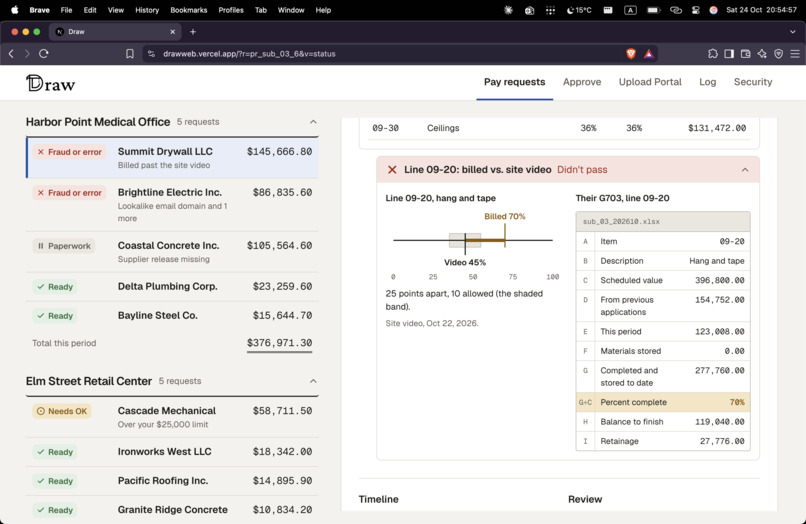Viewport: 806px width, 524px height.
Task: Click the address bar URL
Action: pos(249,53)
